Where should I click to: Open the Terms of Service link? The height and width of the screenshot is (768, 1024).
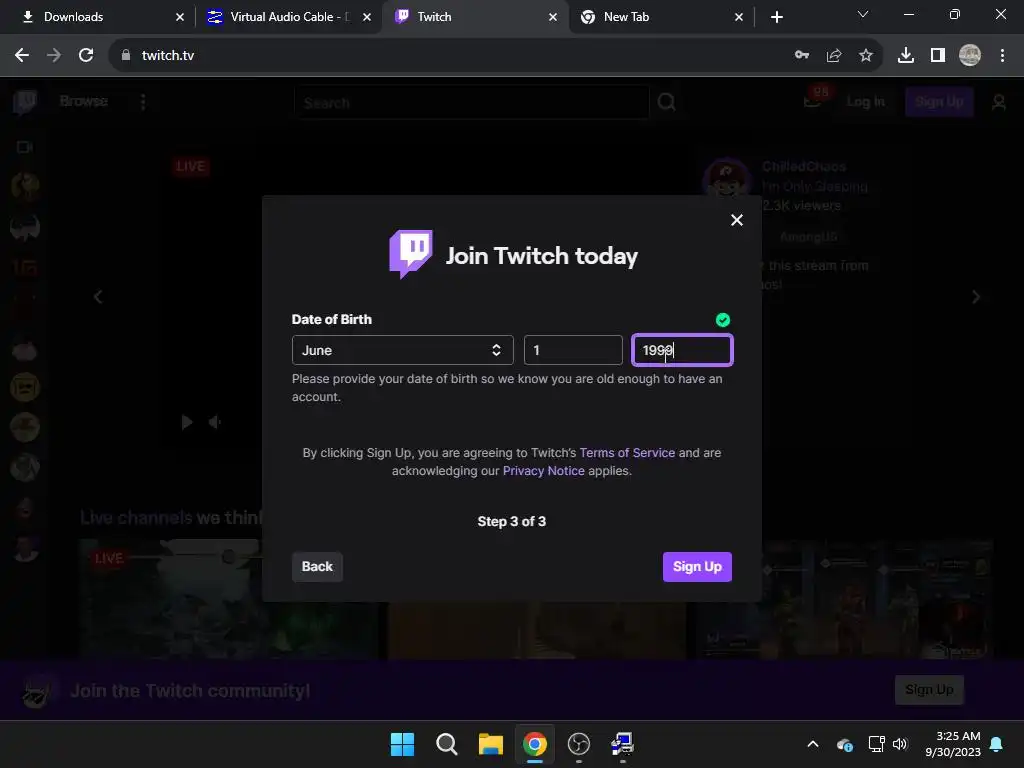tap(627, 453)
